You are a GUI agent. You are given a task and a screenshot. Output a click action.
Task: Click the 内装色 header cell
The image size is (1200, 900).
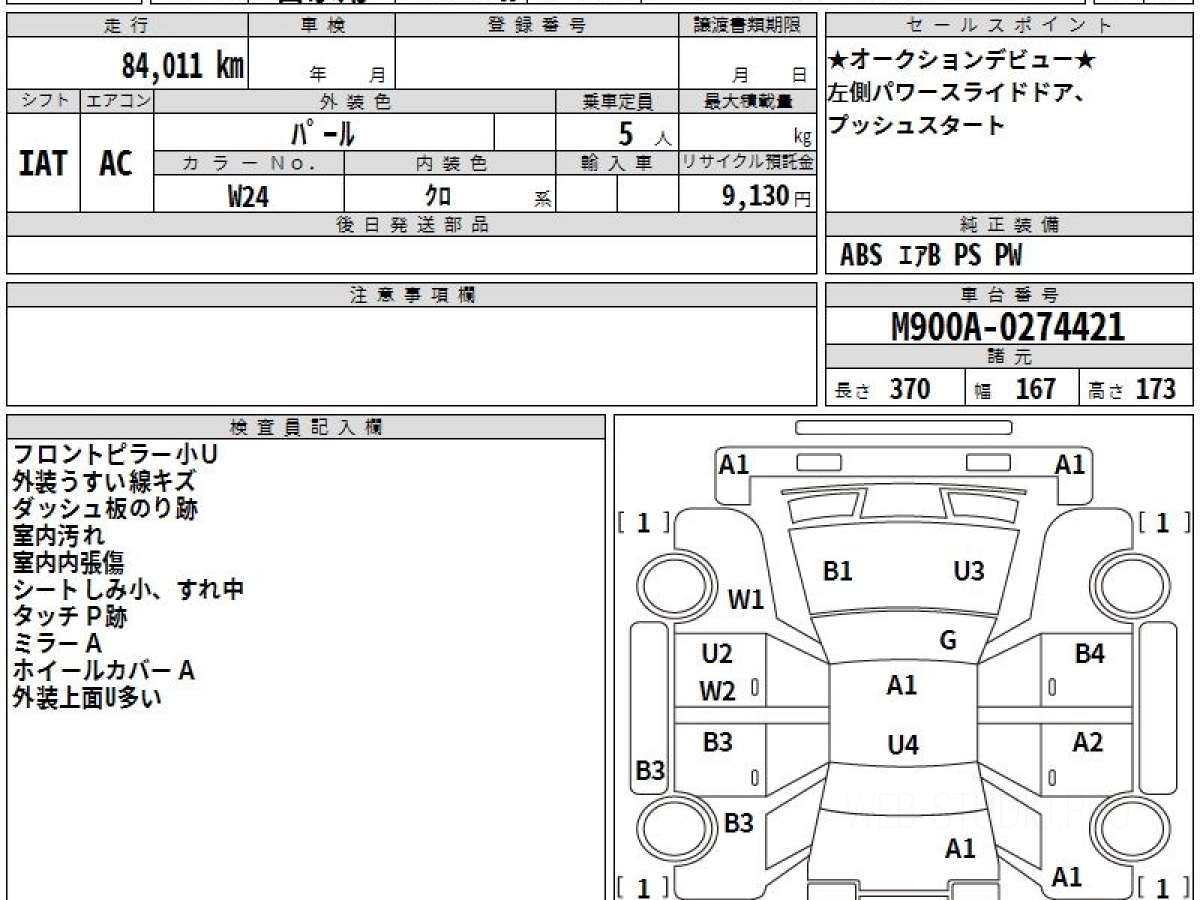[450, 163]
